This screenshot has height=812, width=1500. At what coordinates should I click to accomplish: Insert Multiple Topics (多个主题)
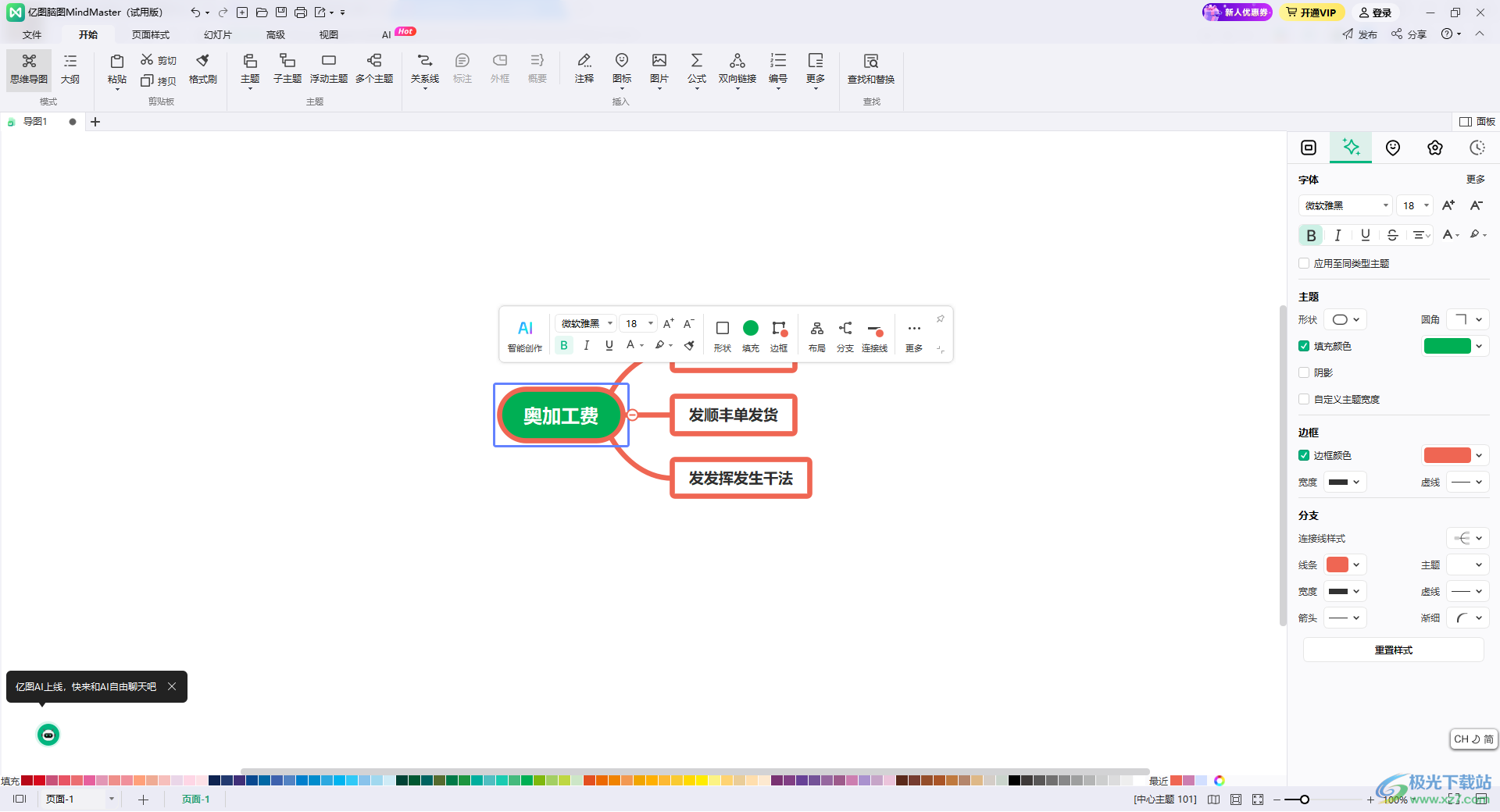[x=374, y=69]
